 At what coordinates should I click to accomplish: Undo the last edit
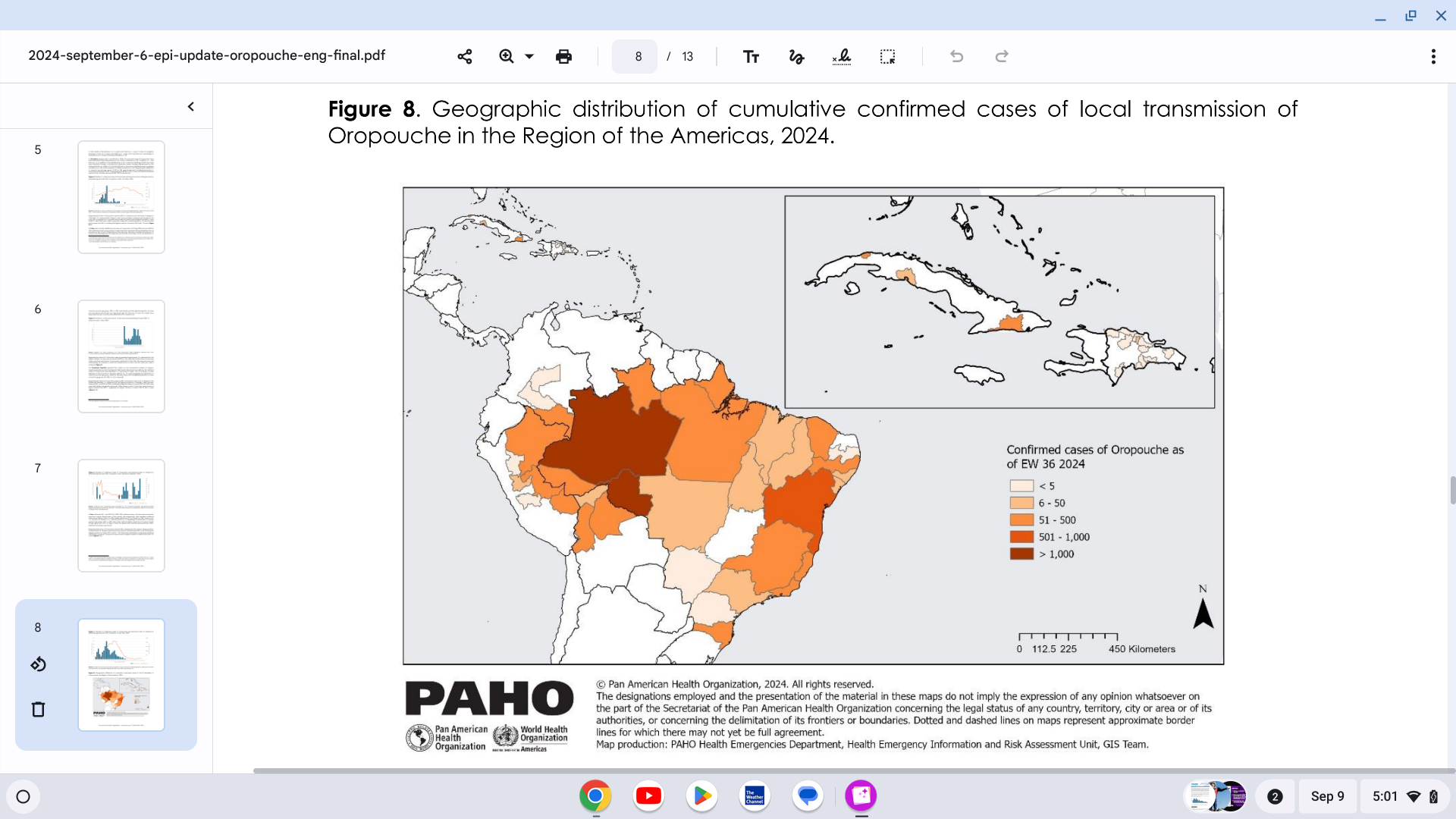[x=956, y=56]
